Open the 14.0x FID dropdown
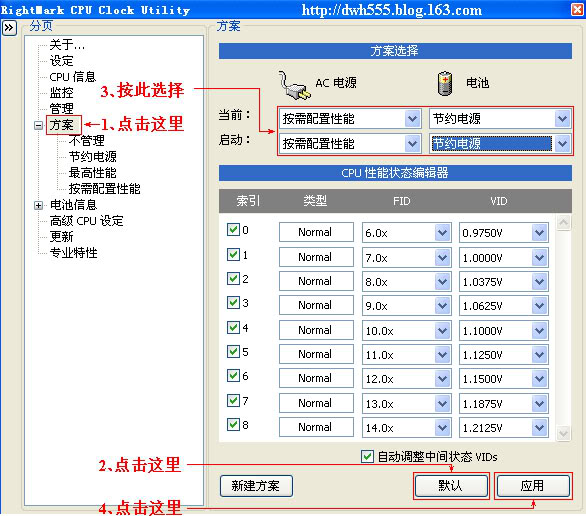This screenshot has height=516, width=586. [x=442, y=427]
